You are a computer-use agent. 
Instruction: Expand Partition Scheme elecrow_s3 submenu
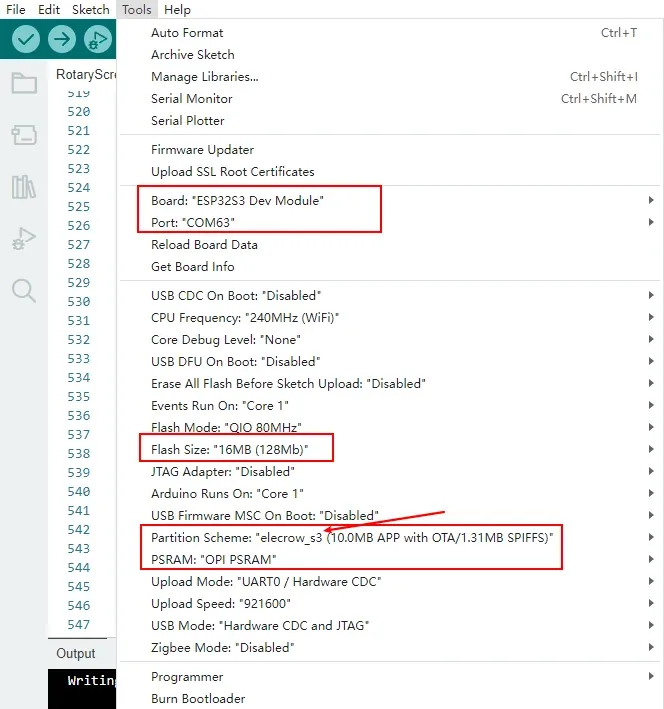(x=390, y=538)
